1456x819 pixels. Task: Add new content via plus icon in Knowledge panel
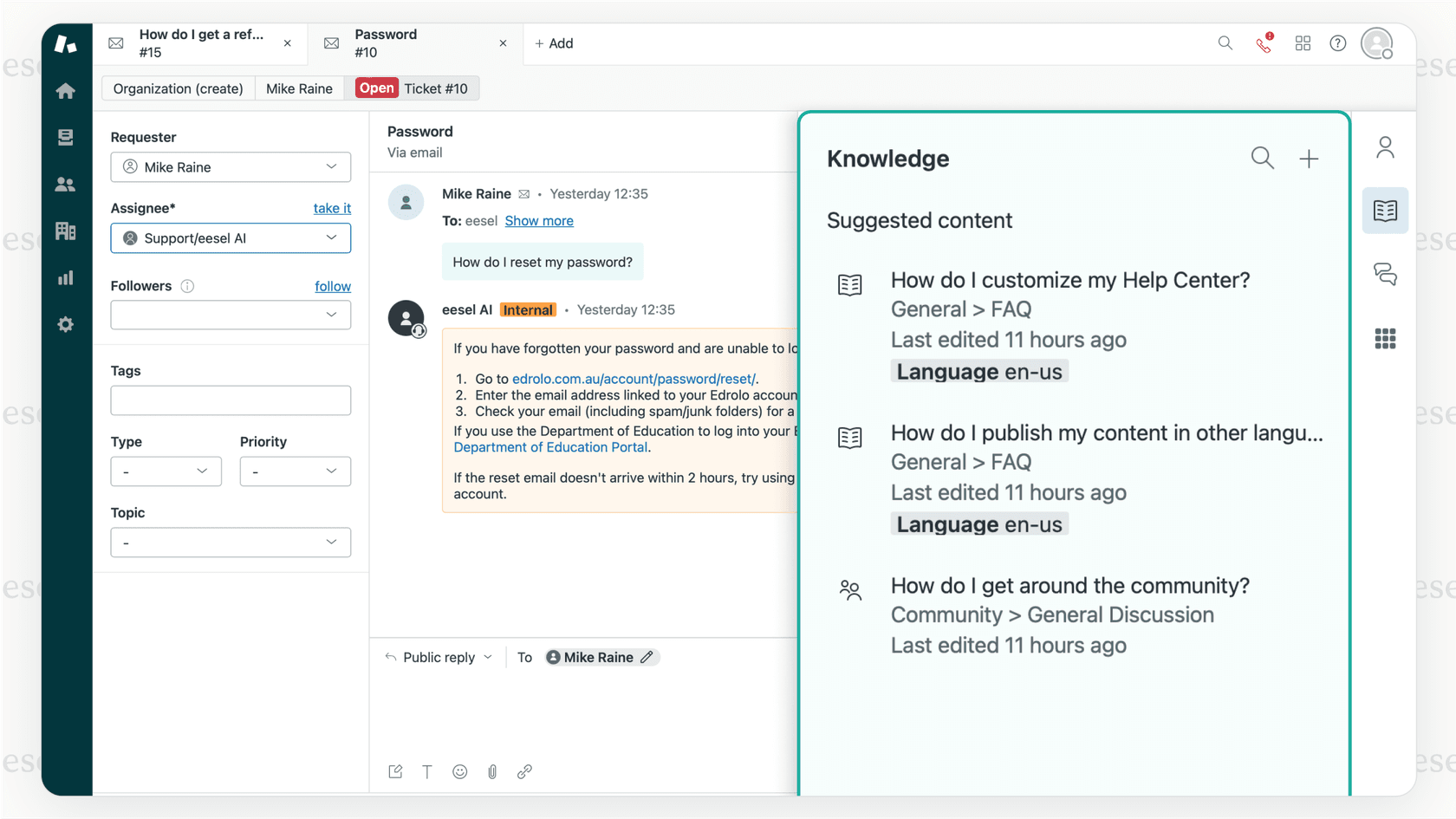click(x=1309, y=158)
